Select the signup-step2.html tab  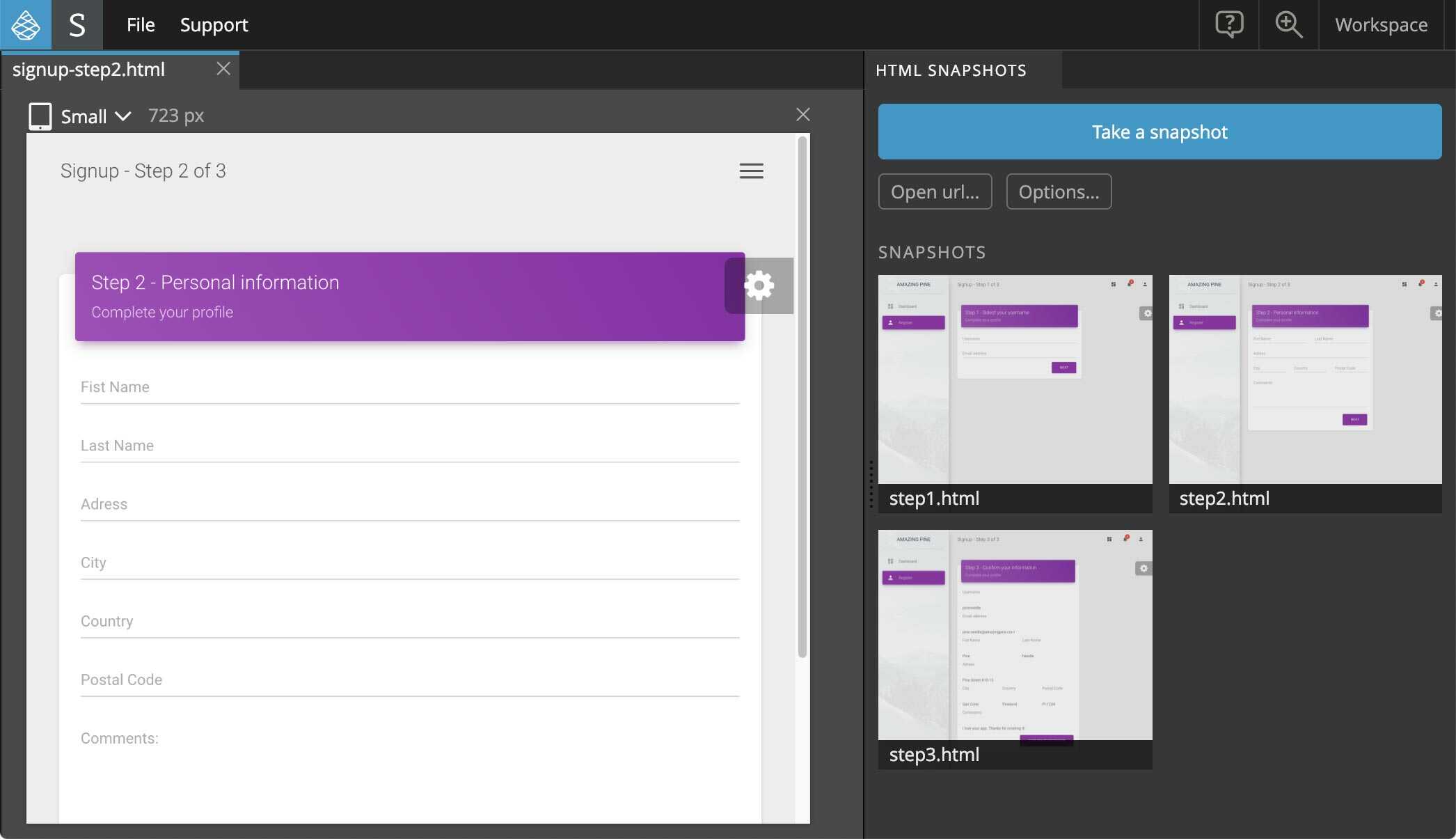89,70
